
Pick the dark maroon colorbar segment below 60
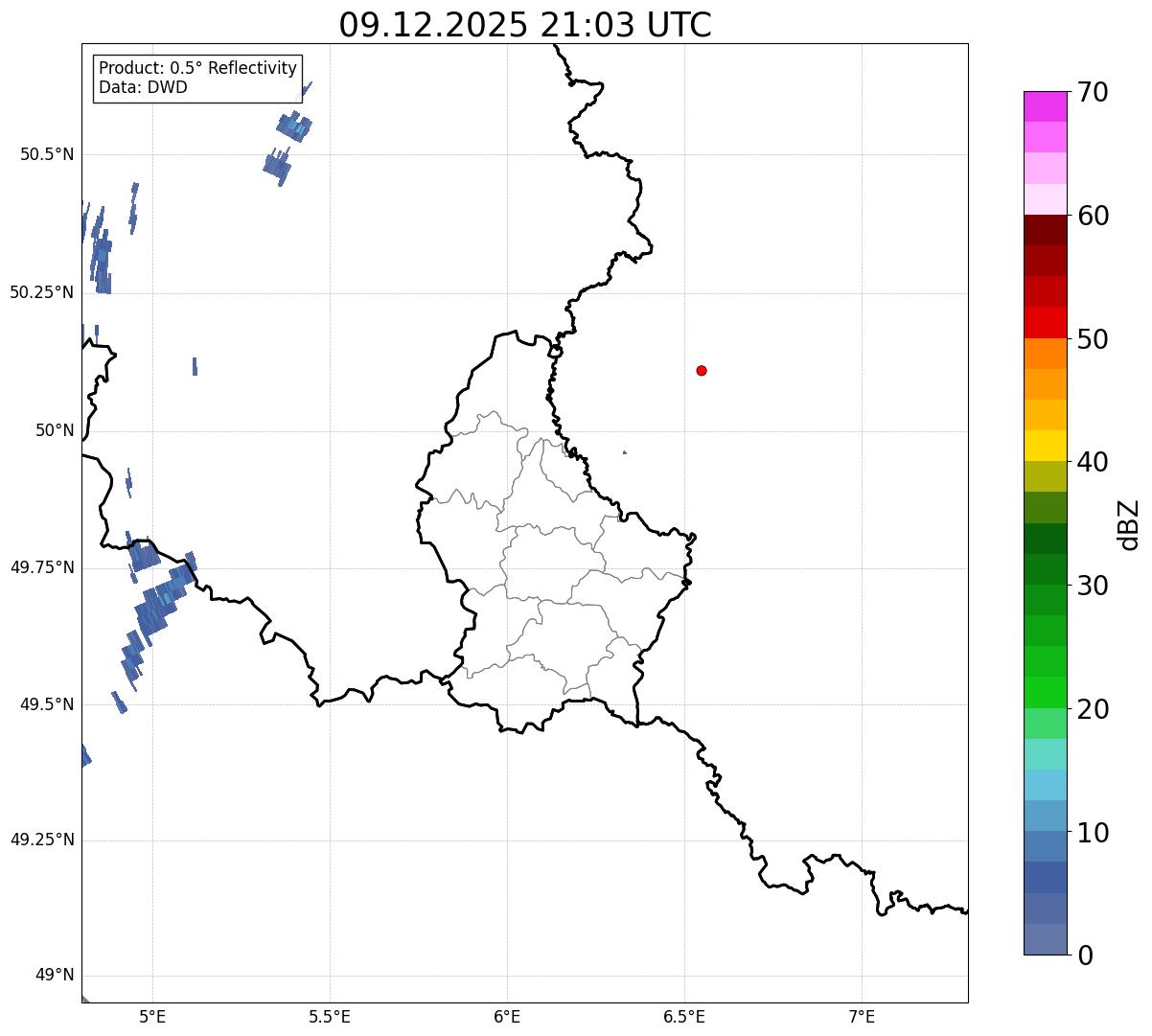pos(1045,230)
